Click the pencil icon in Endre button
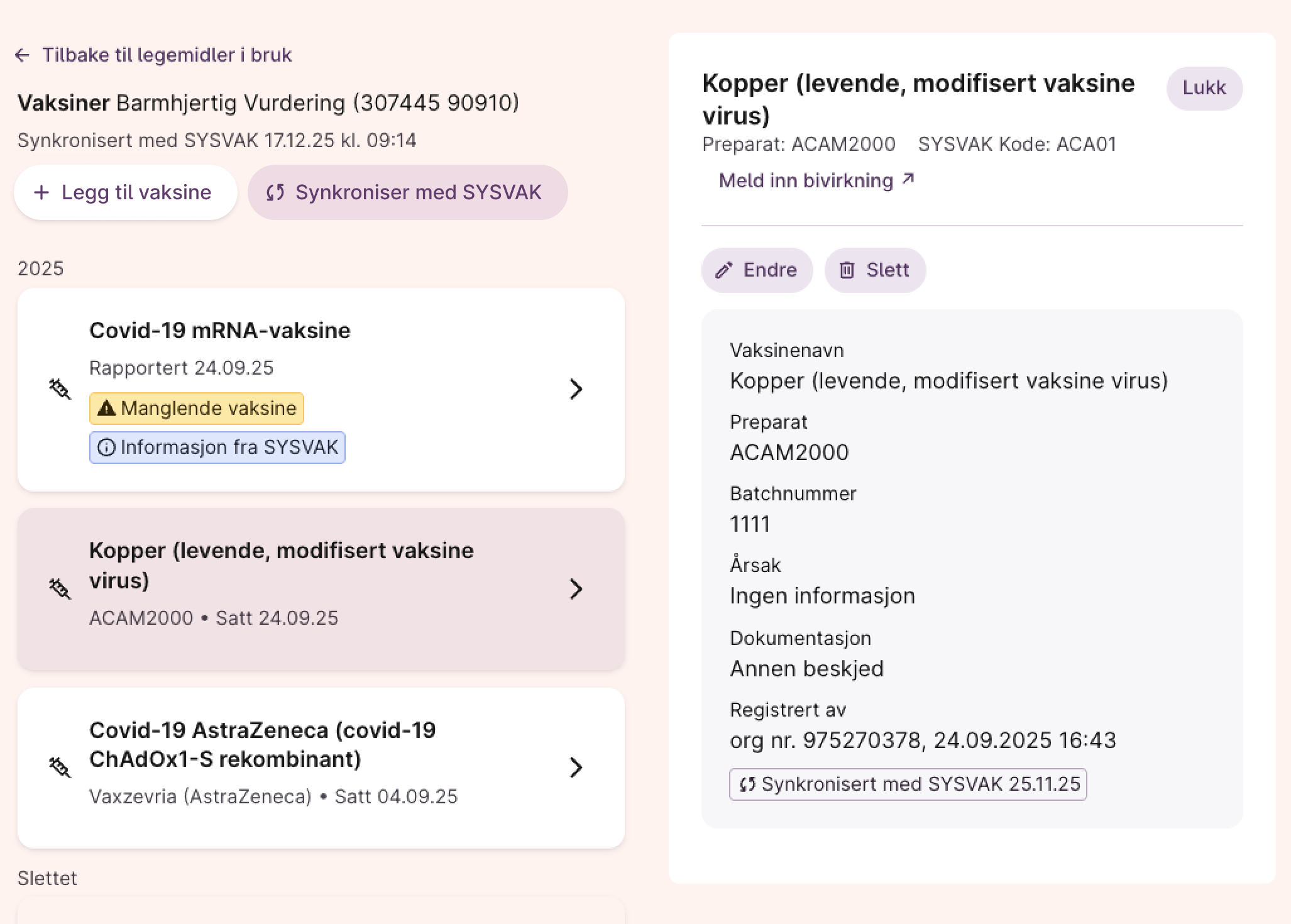1291x924 pixels. [724, 270]
